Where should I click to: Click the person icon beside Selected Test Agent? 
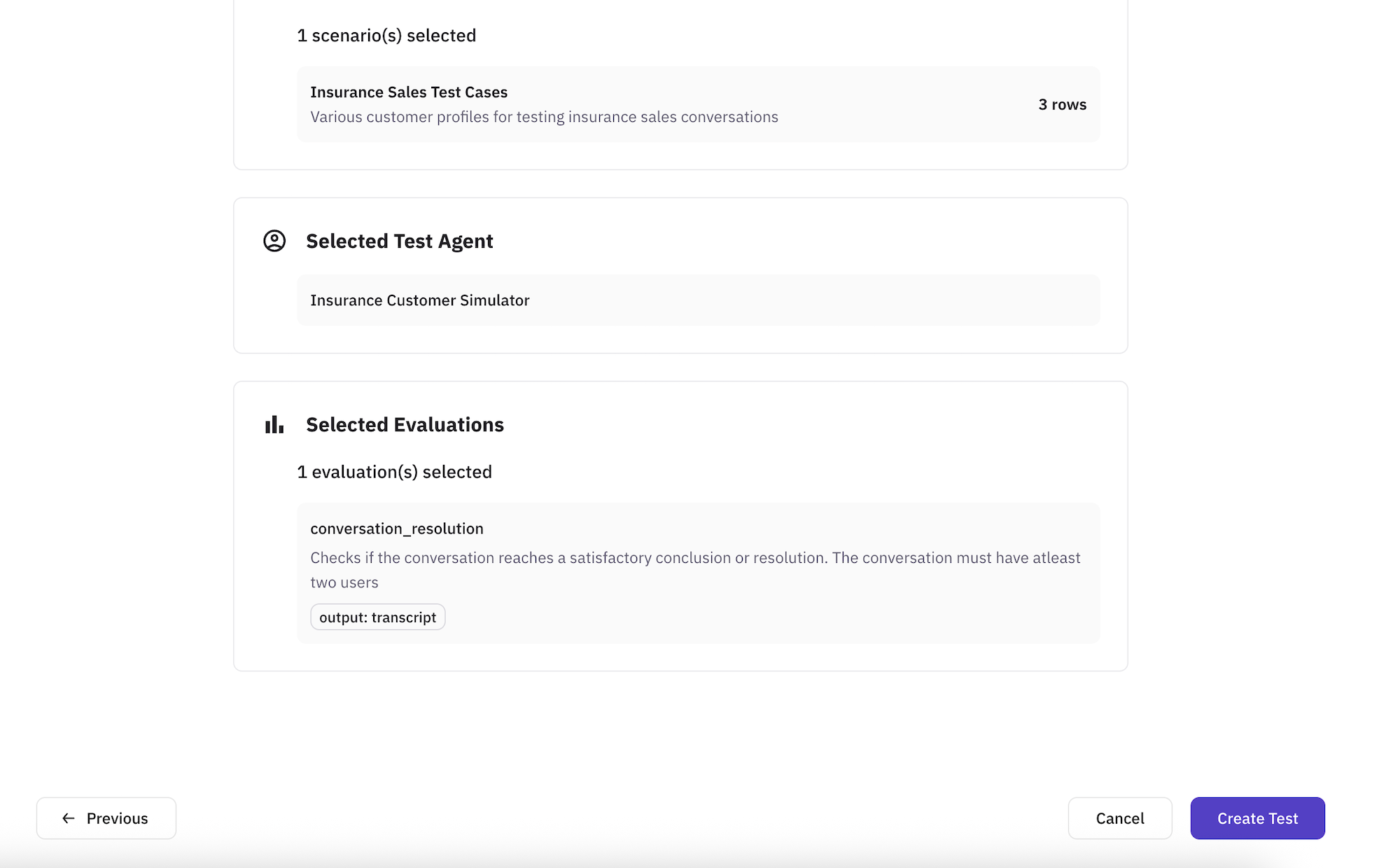coord(274,241)
